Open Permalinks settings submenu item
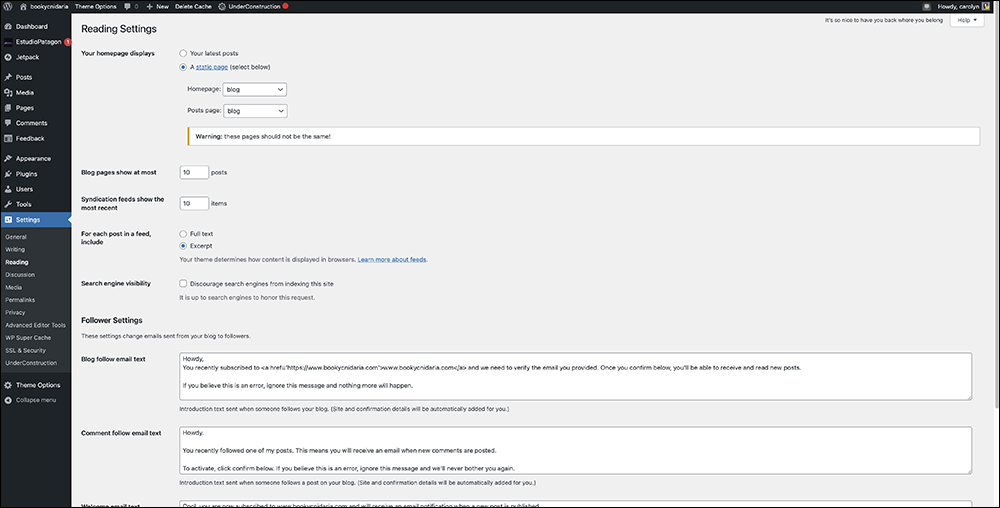The image size is (1000, 508). 20,299
